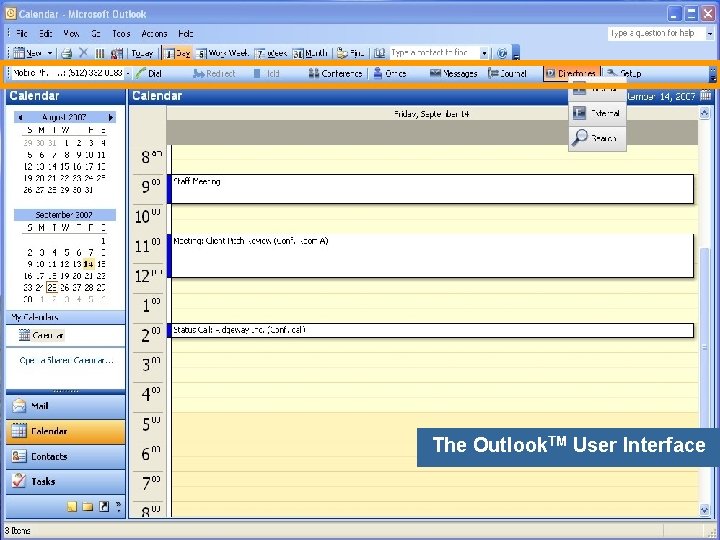This screenshot has width=720, height=540.
Task: Click the Directories toolbar button
Action: point(571,73)
